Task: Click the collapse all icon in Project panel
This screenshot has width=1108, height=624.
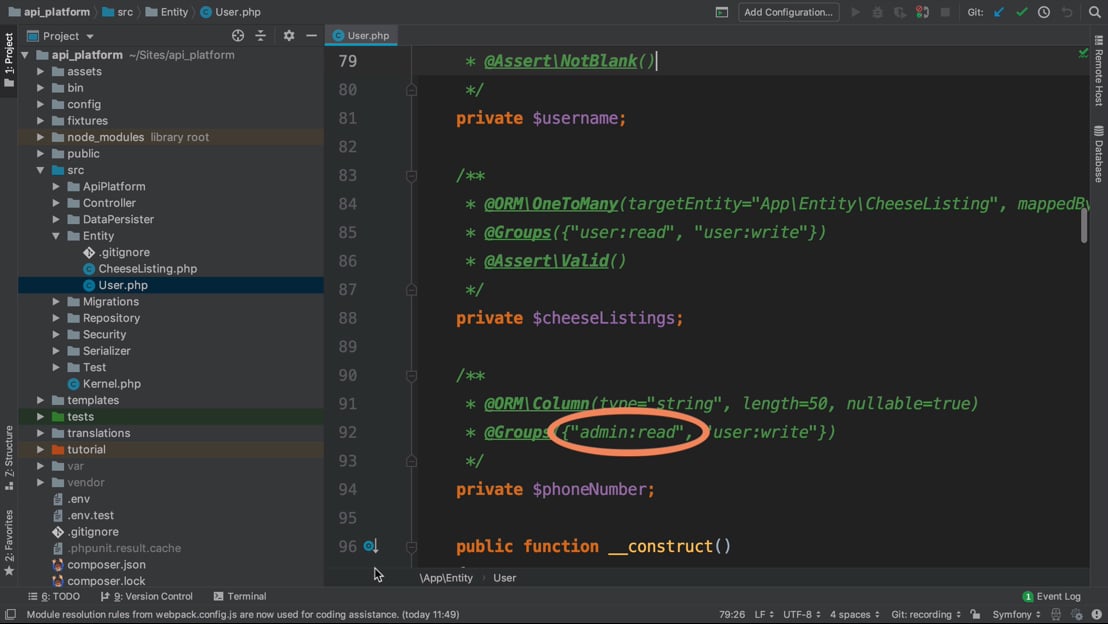Action: coord(261,36)
